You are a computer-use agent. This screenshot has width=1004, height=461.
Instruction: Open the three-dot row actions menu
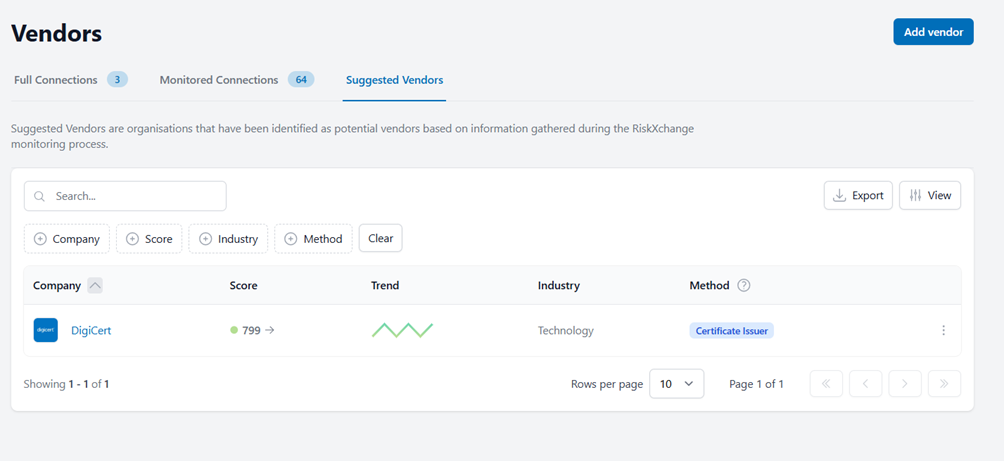943,331
